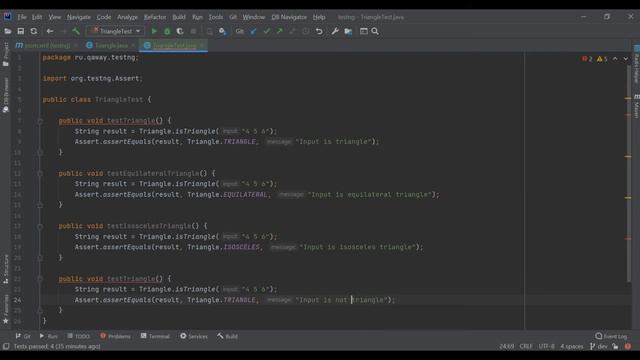
Task: Click the Git commit checkmark icon
Action: [x=267, y=31]
